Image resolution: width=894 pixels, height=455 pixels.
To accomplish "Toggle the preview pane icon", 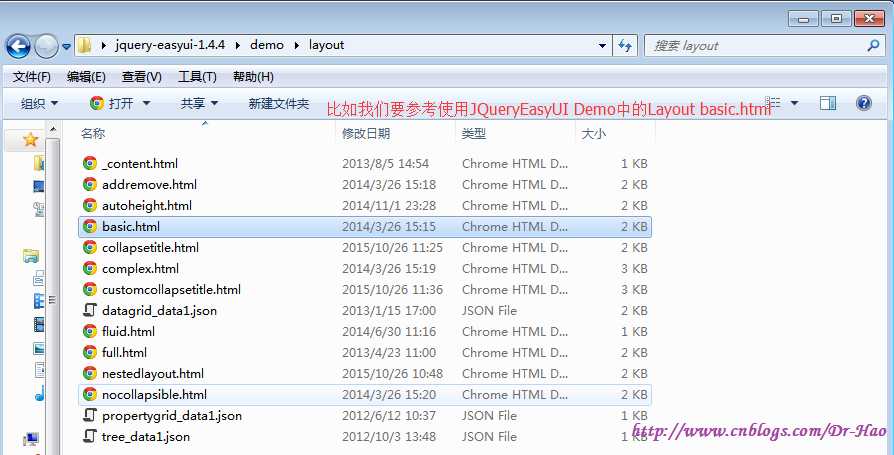I will point(828,103).
